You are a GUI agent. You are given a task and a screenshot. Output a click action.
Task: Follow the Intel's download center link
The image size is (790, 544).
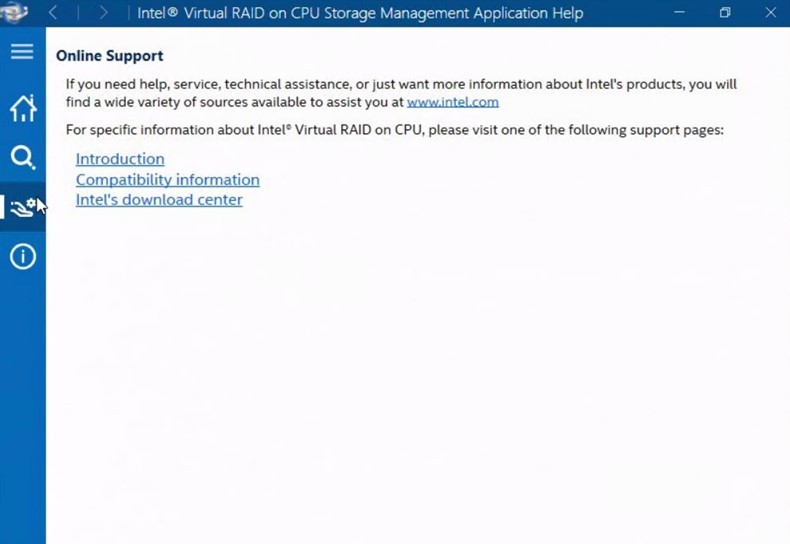coord(159,200)
